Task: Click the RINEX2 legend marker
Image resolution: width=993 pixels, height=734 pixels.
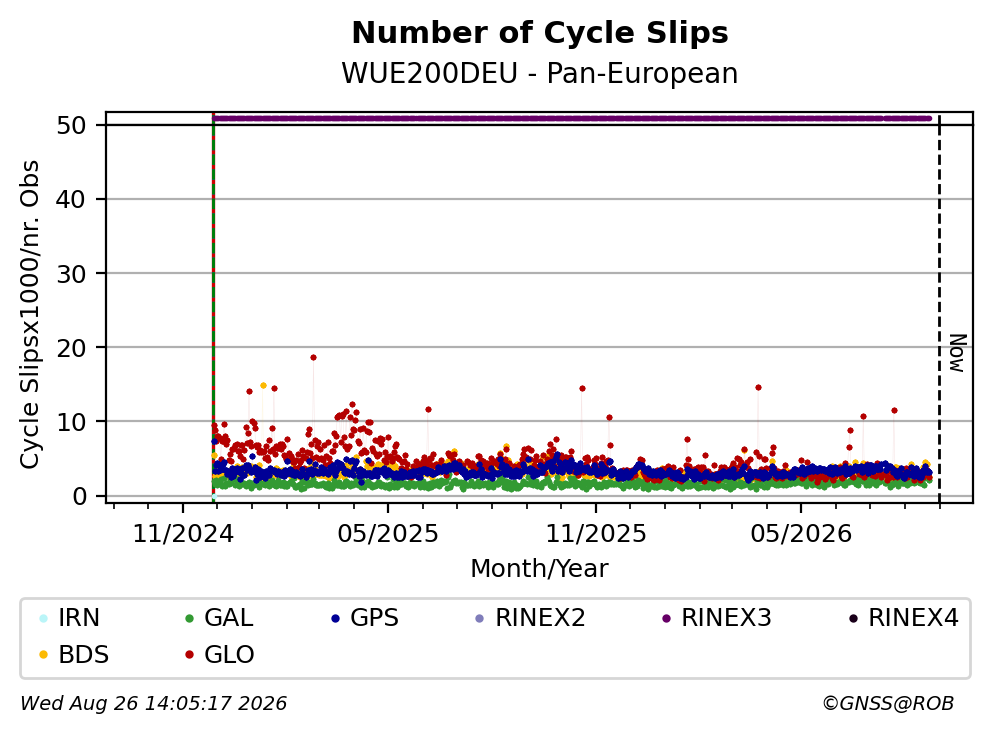Action: (479, 618)
